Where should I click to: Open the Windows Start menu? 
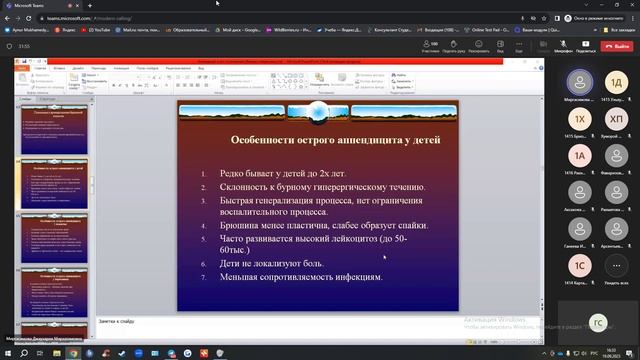coord(8,353)
